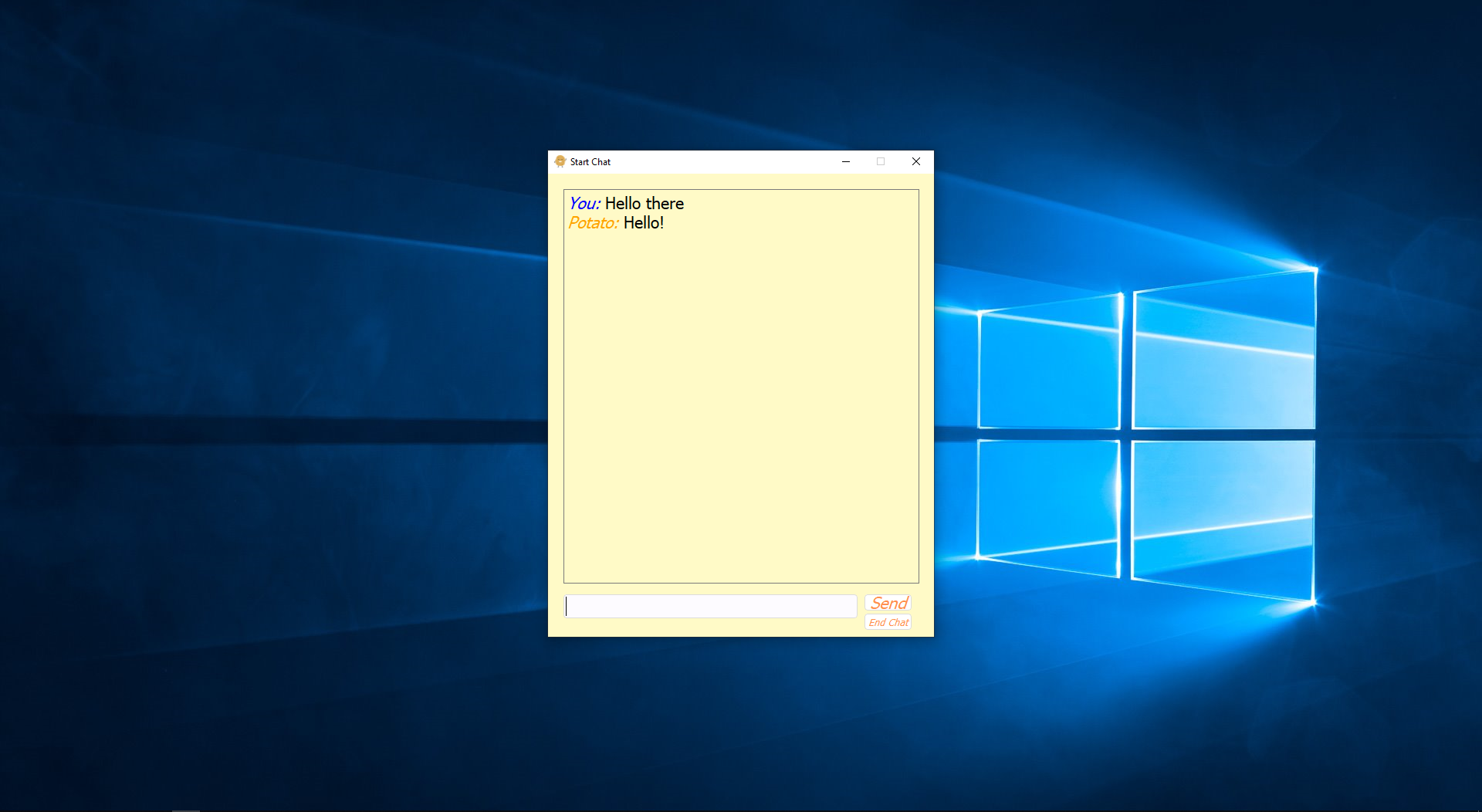Viewport: 1482px width, 812px height.
Task: Click the "You:" label in chat log
Action: click(x=584, y=204)
